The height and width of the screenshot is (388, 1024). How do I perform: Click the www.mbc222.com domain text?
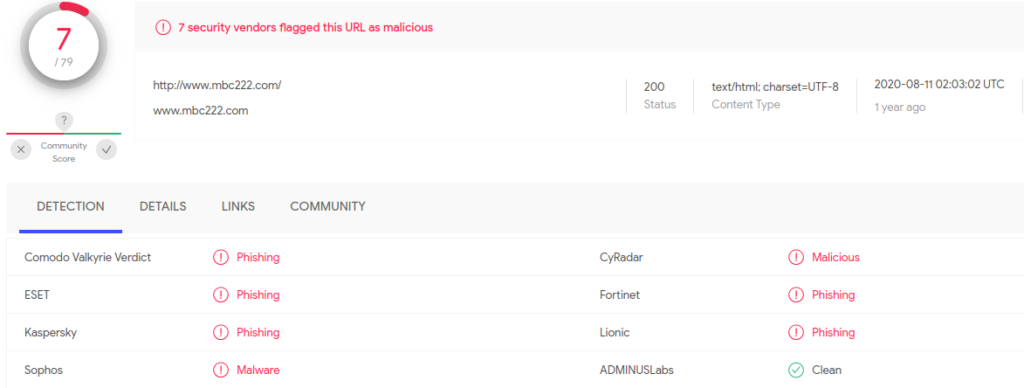(200, 111)
